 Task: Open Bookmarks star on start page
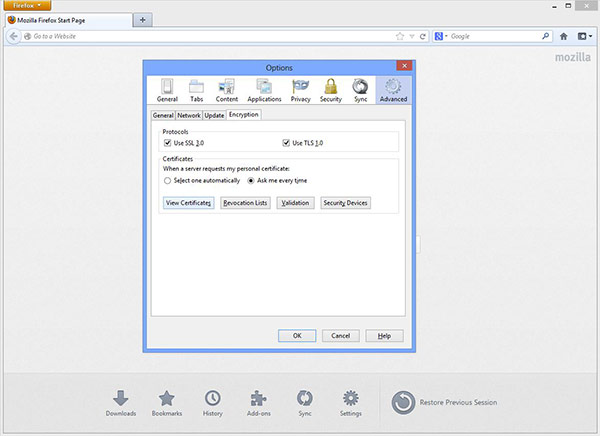tap(167, 398)
